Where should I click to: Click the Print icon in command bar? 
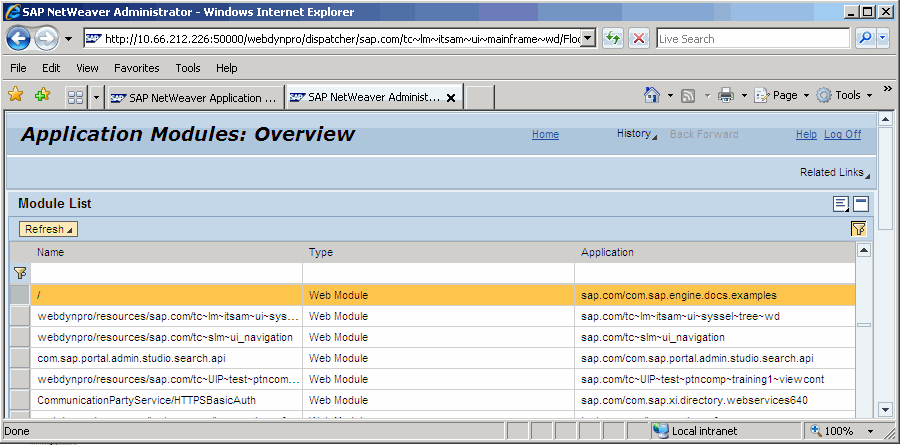point(726,95)
